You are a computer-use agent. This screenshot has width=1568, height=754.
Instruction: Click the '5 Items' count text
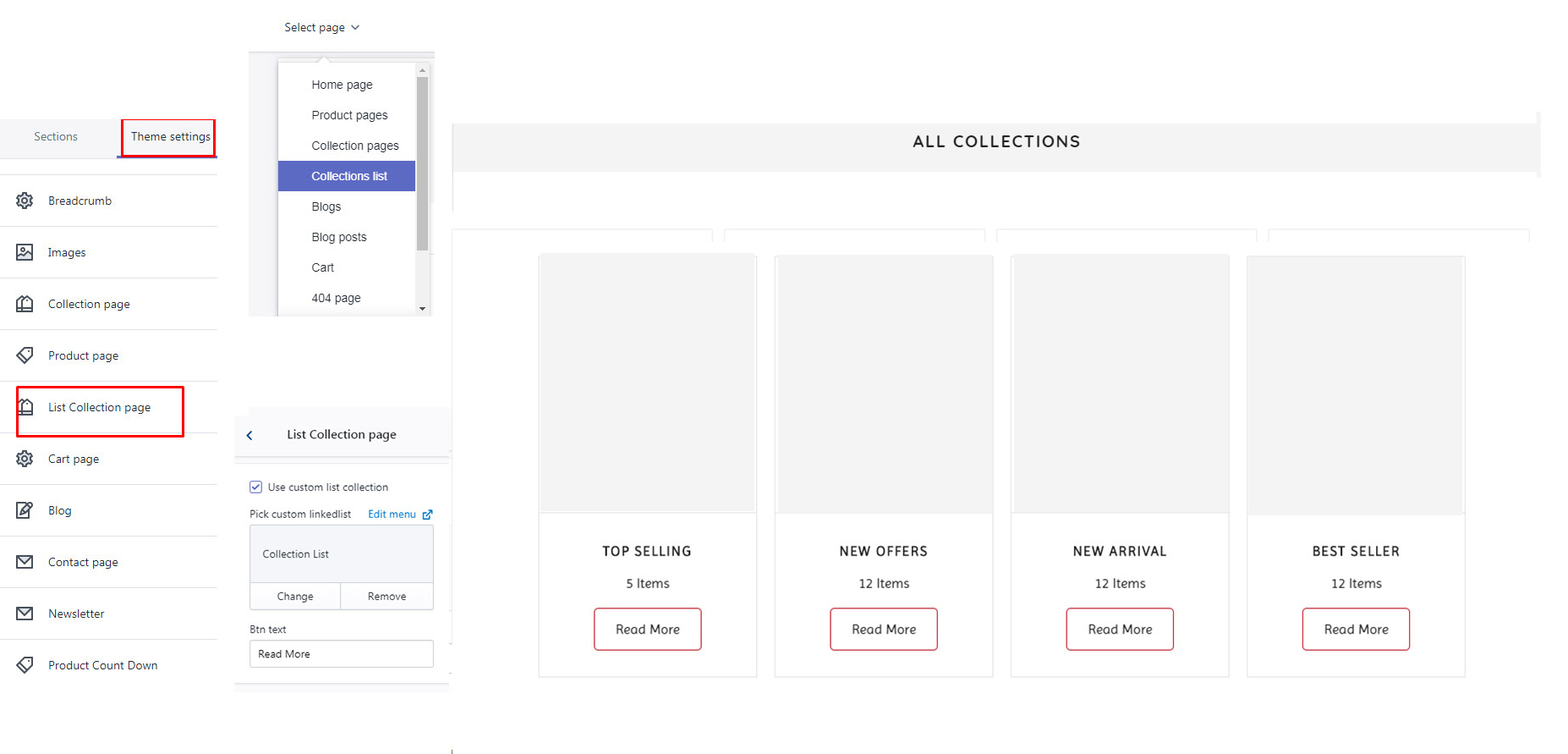(648, 584)
